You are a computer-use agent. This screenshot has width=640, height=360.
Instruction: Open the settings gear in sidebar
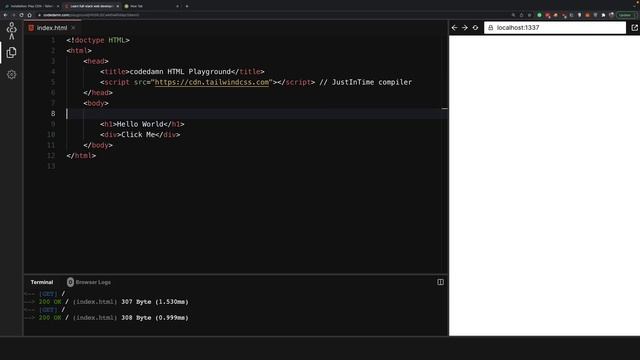(x=11, y=75)
